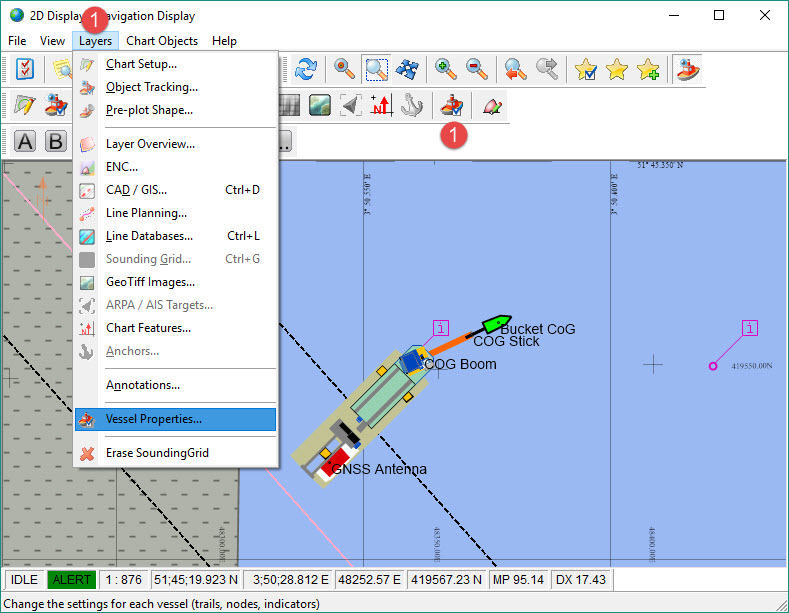Click the north arrow orientation icon
Screen dimensions: 789x613
click(380, 105)
